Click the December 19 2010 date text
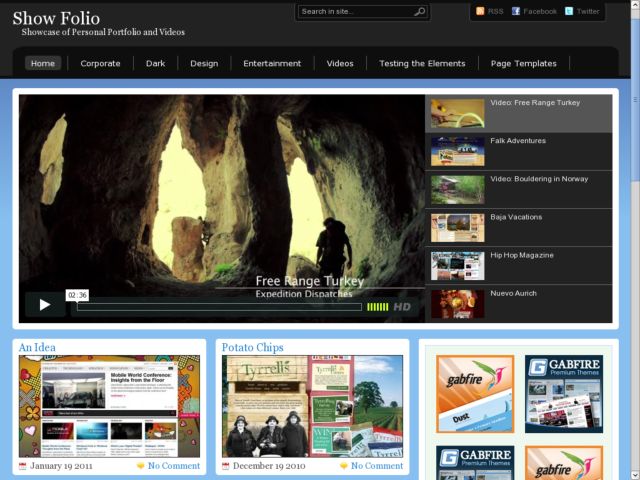Viewport: 640px width, 480px height. tap(269, 466)
